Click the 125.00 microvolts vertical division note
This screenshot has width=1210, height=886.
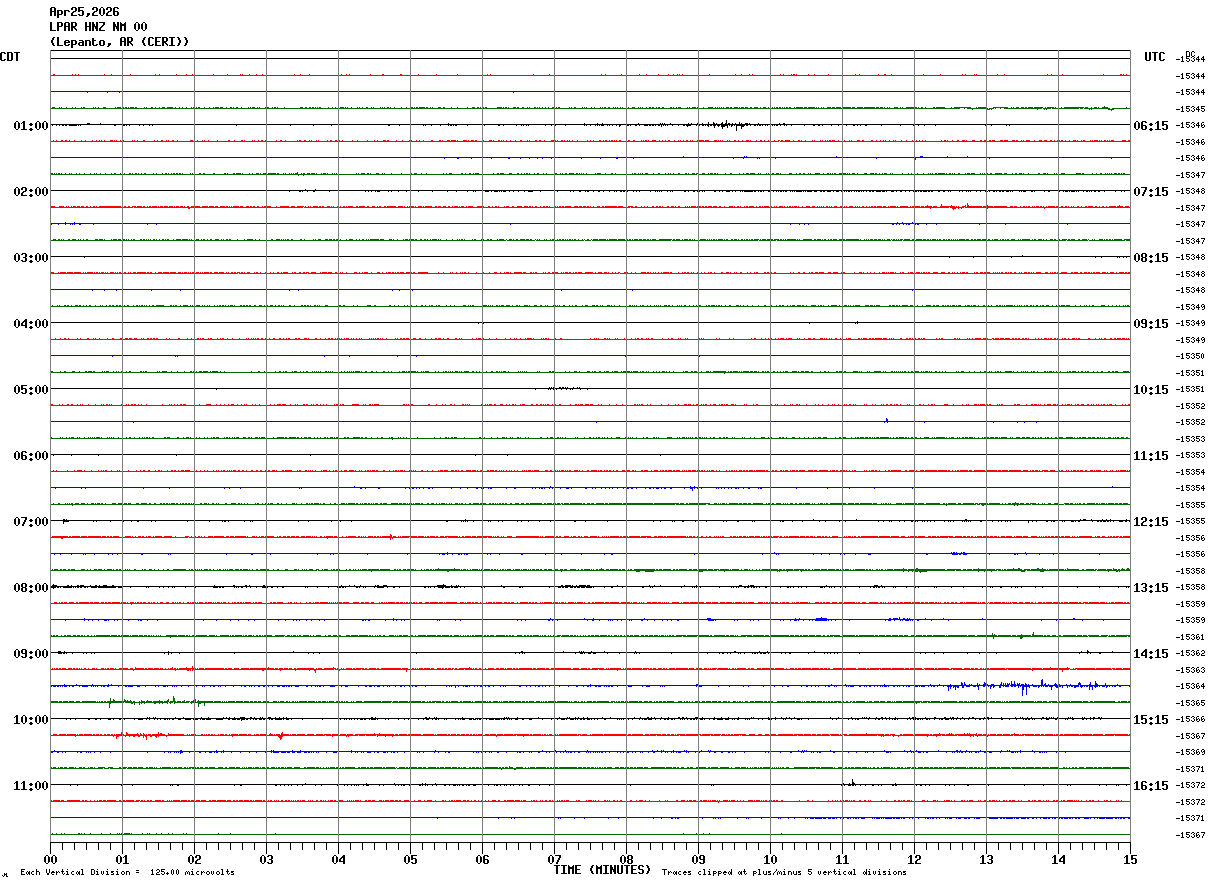(x=127, y=873)
